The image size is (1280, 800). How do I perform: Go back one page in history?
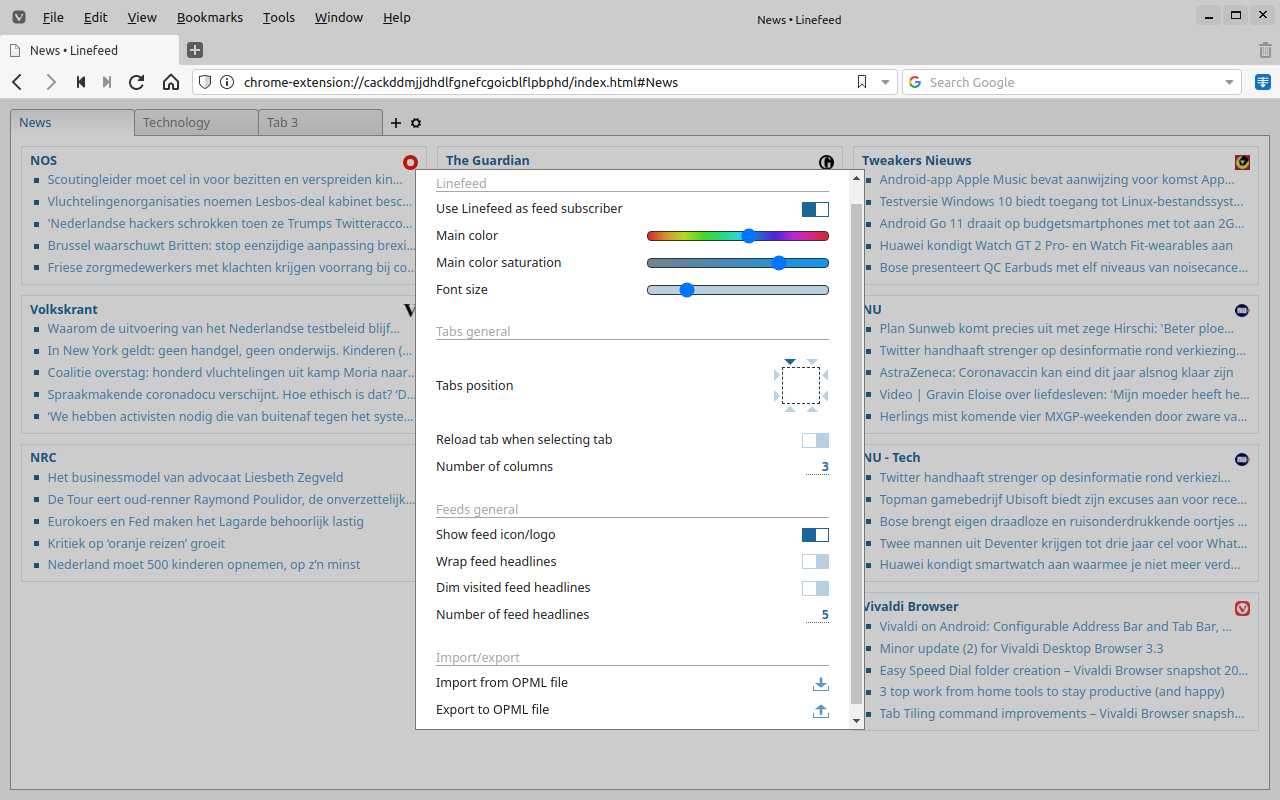17,82
